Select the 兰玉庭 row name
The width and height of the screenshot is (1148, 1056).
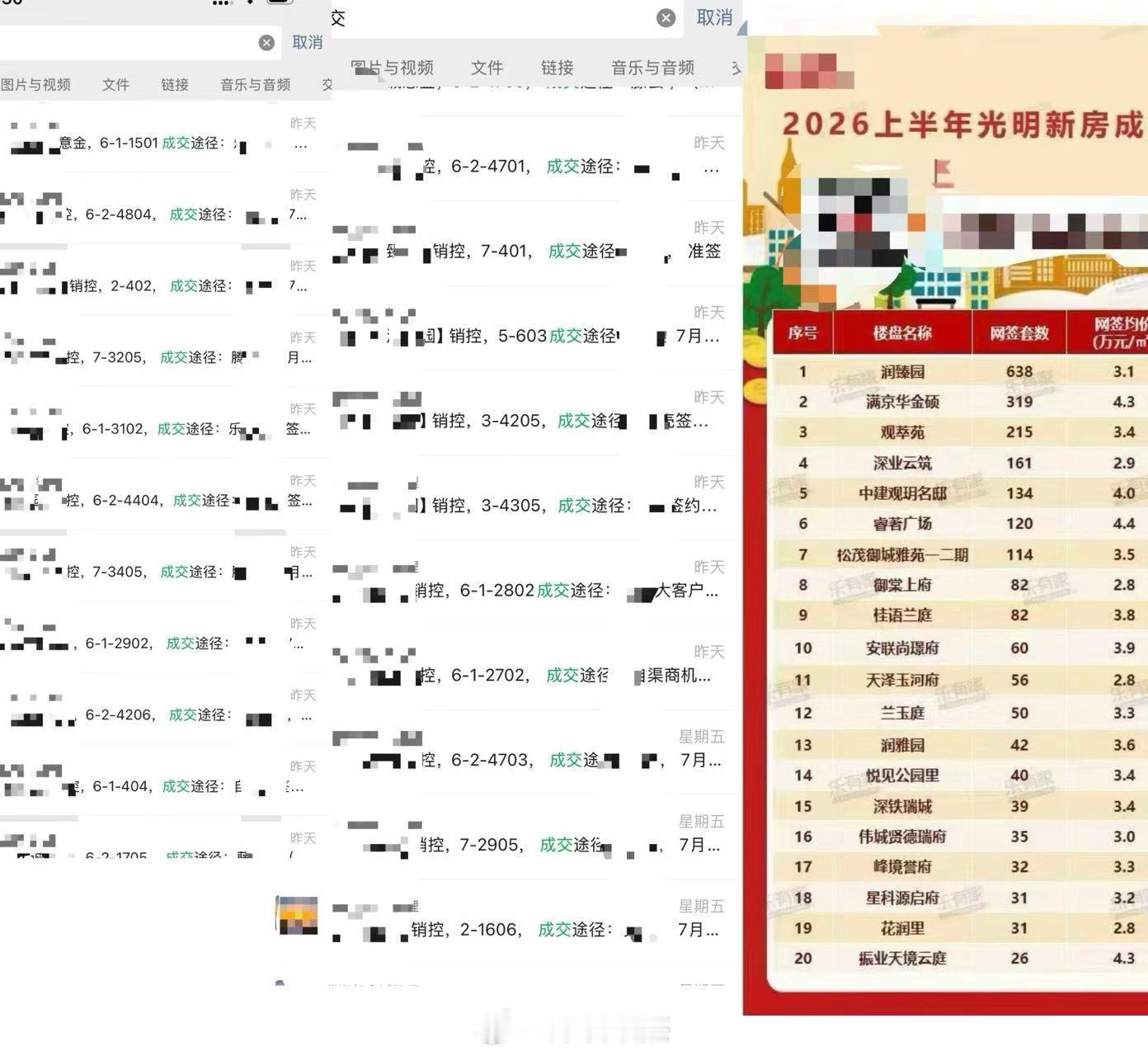coord(902,713)
